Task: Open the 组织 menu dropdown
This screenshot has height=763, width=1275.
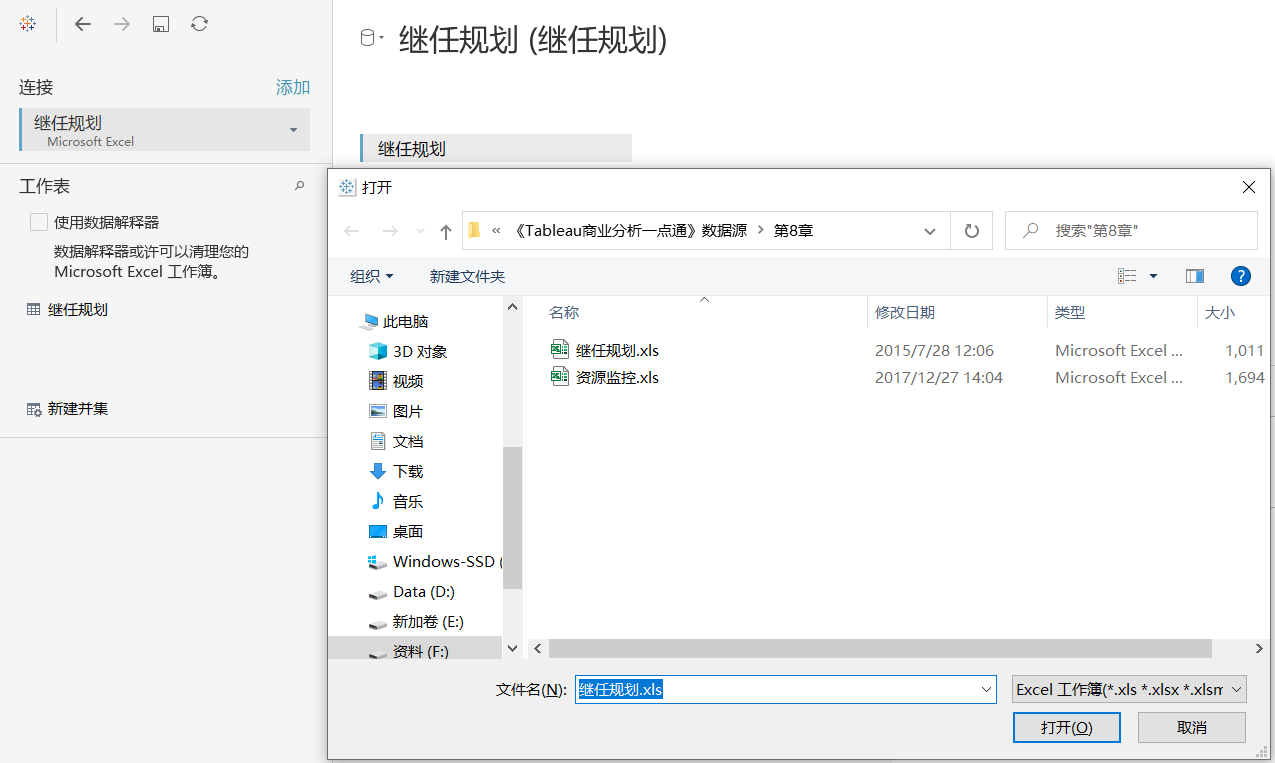Action: click(372, 276)
